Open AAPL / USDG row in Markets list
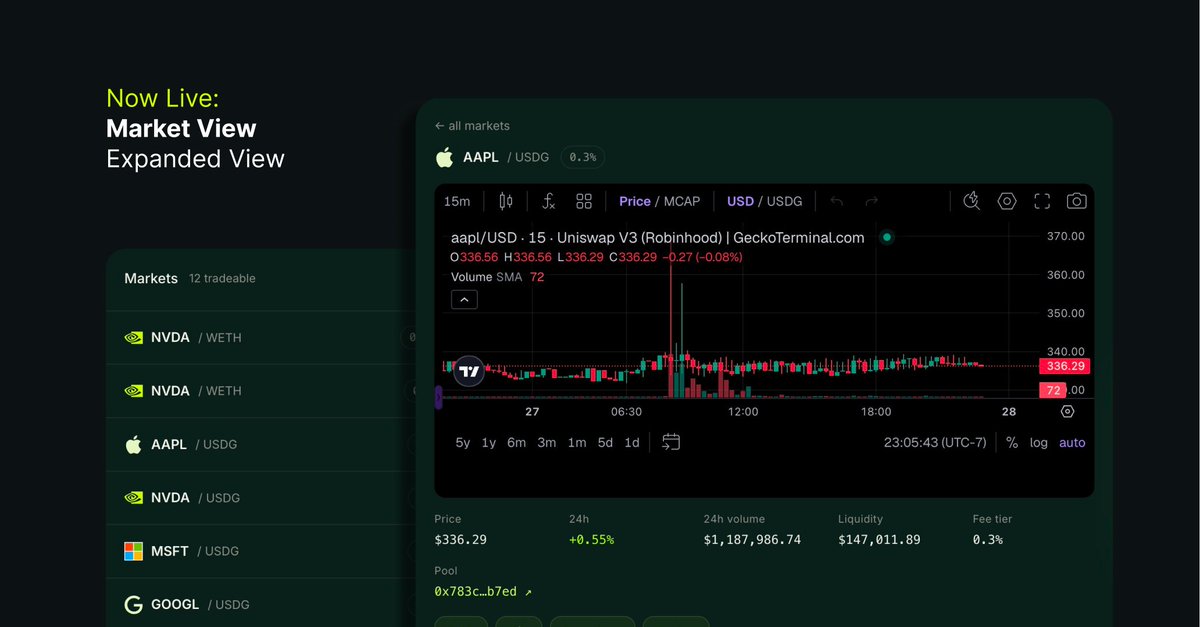Screen dimensions: 1200x627 click(x=260, y=444)
